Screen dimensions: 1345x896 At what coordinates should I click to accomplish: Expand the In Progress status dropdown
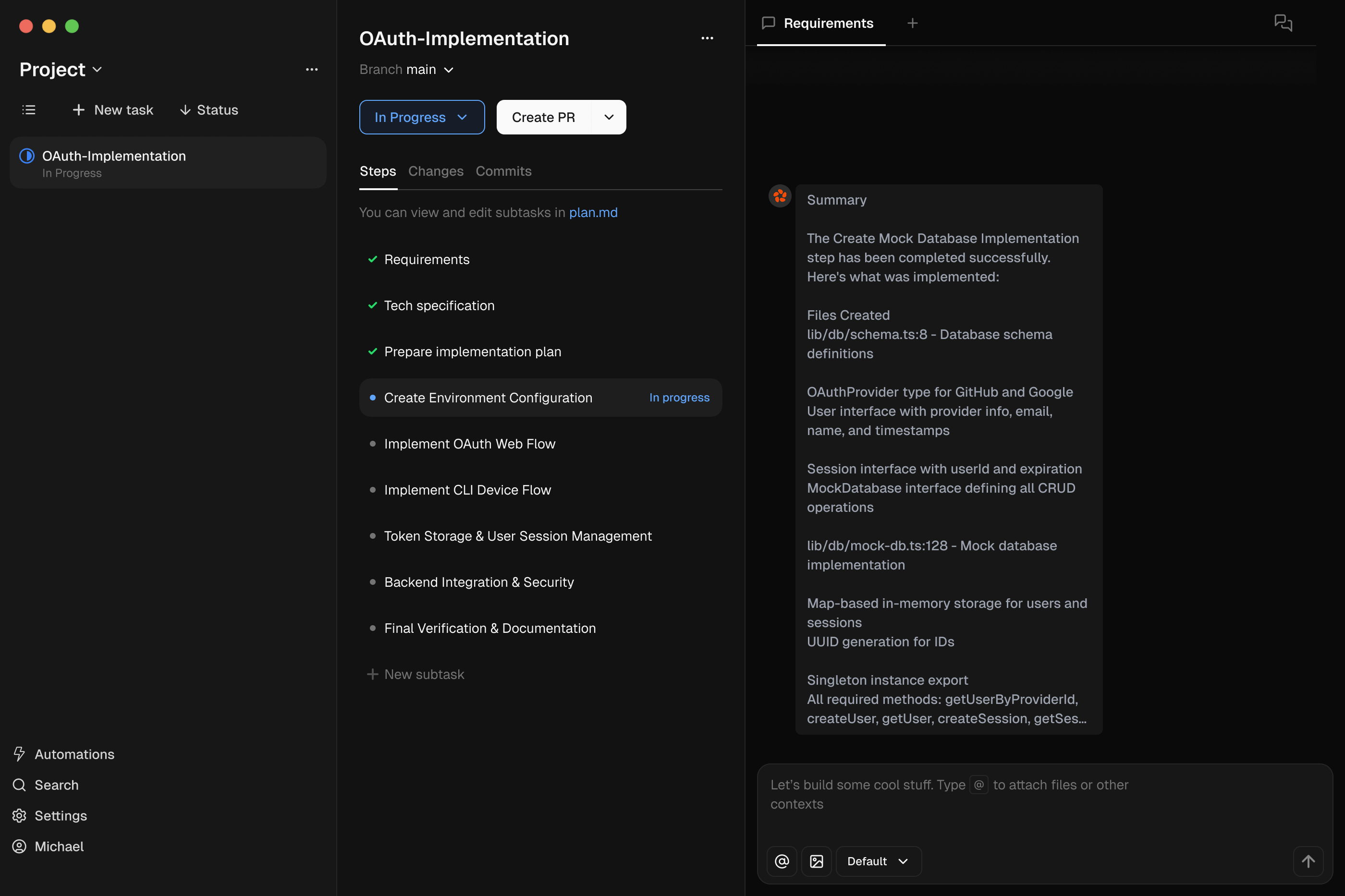click(x=421, y=117)
